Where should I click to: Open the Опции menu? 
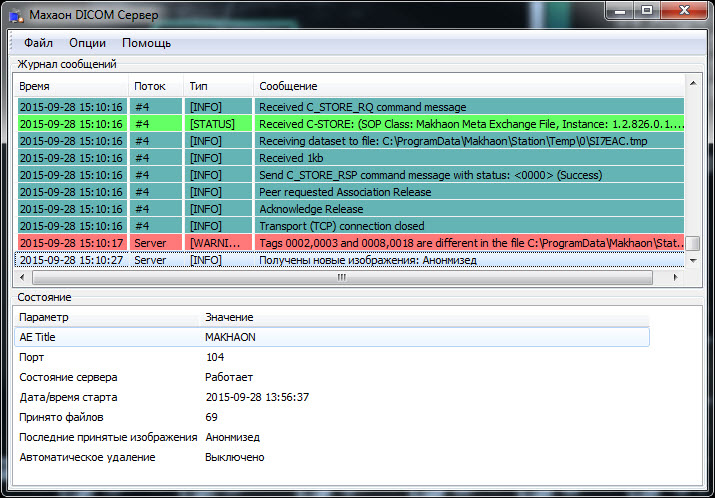point(88,43)
